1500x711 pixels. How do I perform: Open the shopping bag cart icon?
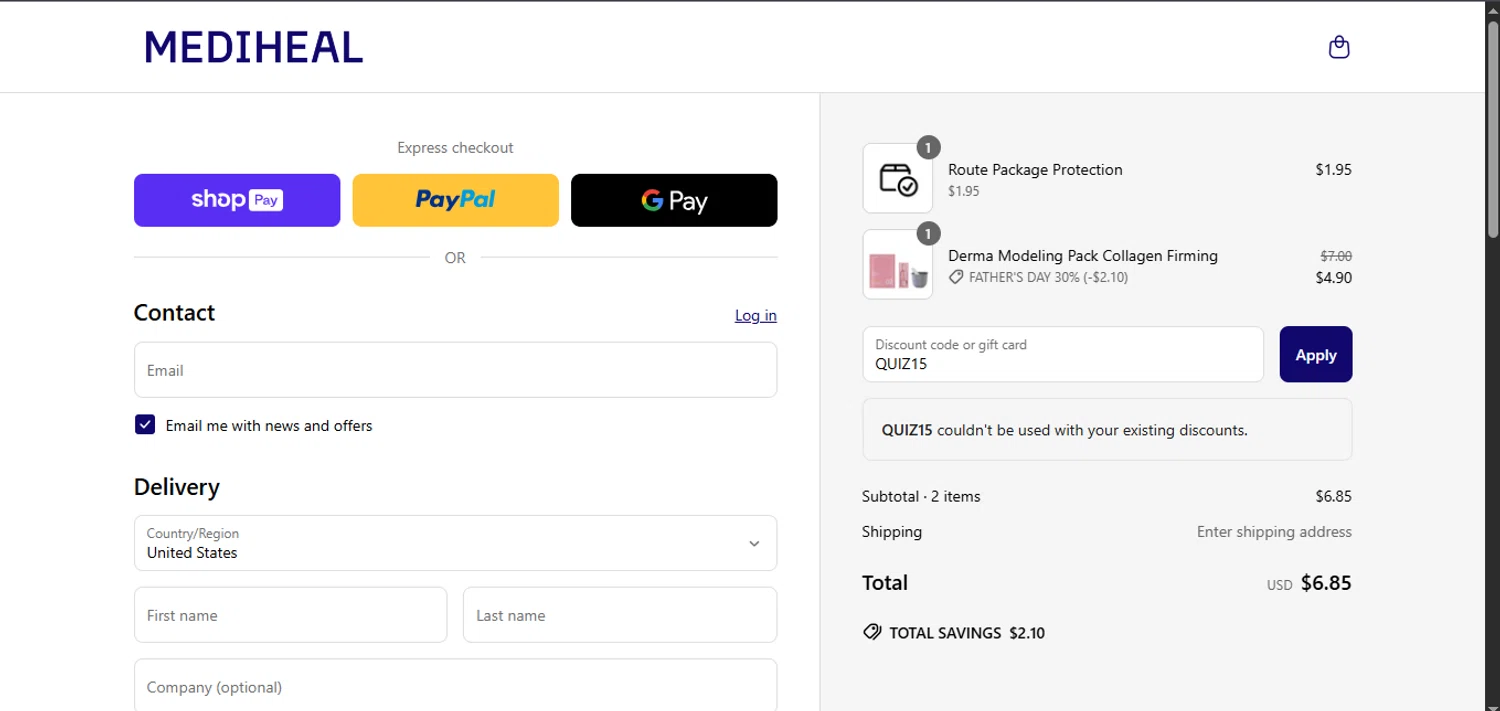[x=1339, y=47]
